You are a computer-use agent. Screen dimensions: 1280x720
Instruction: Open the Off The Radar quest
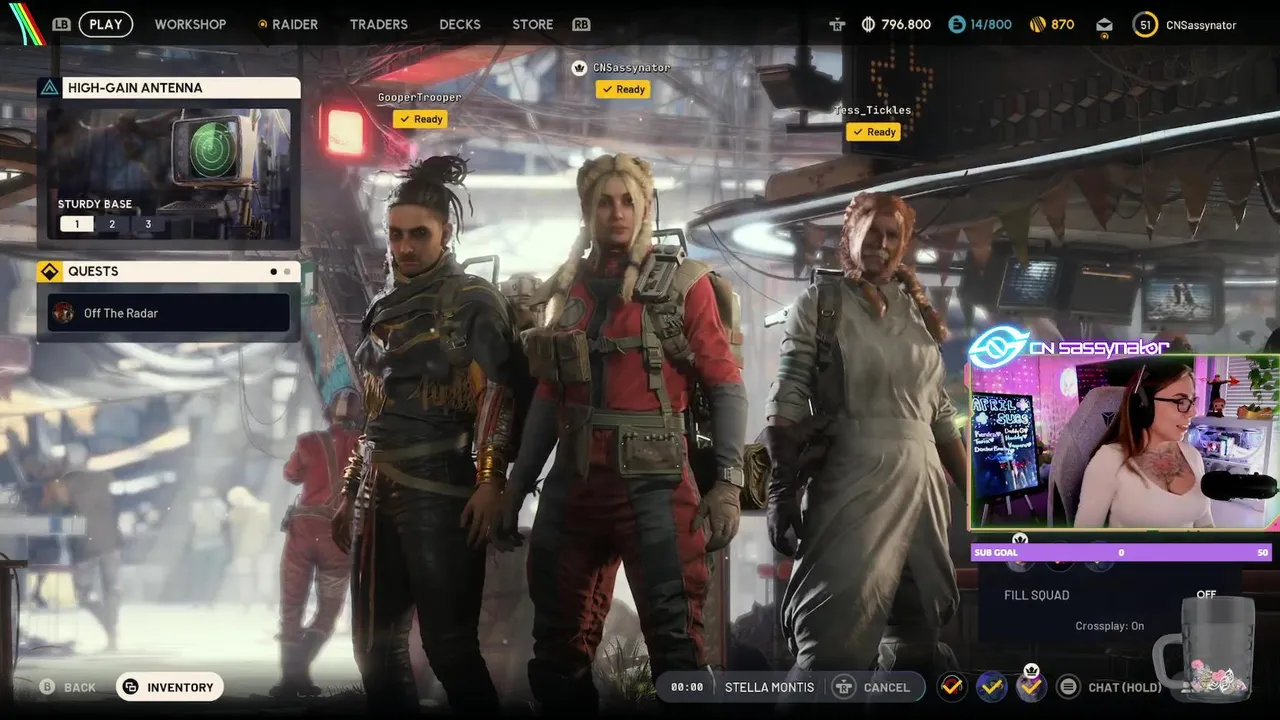coord(169,313)
